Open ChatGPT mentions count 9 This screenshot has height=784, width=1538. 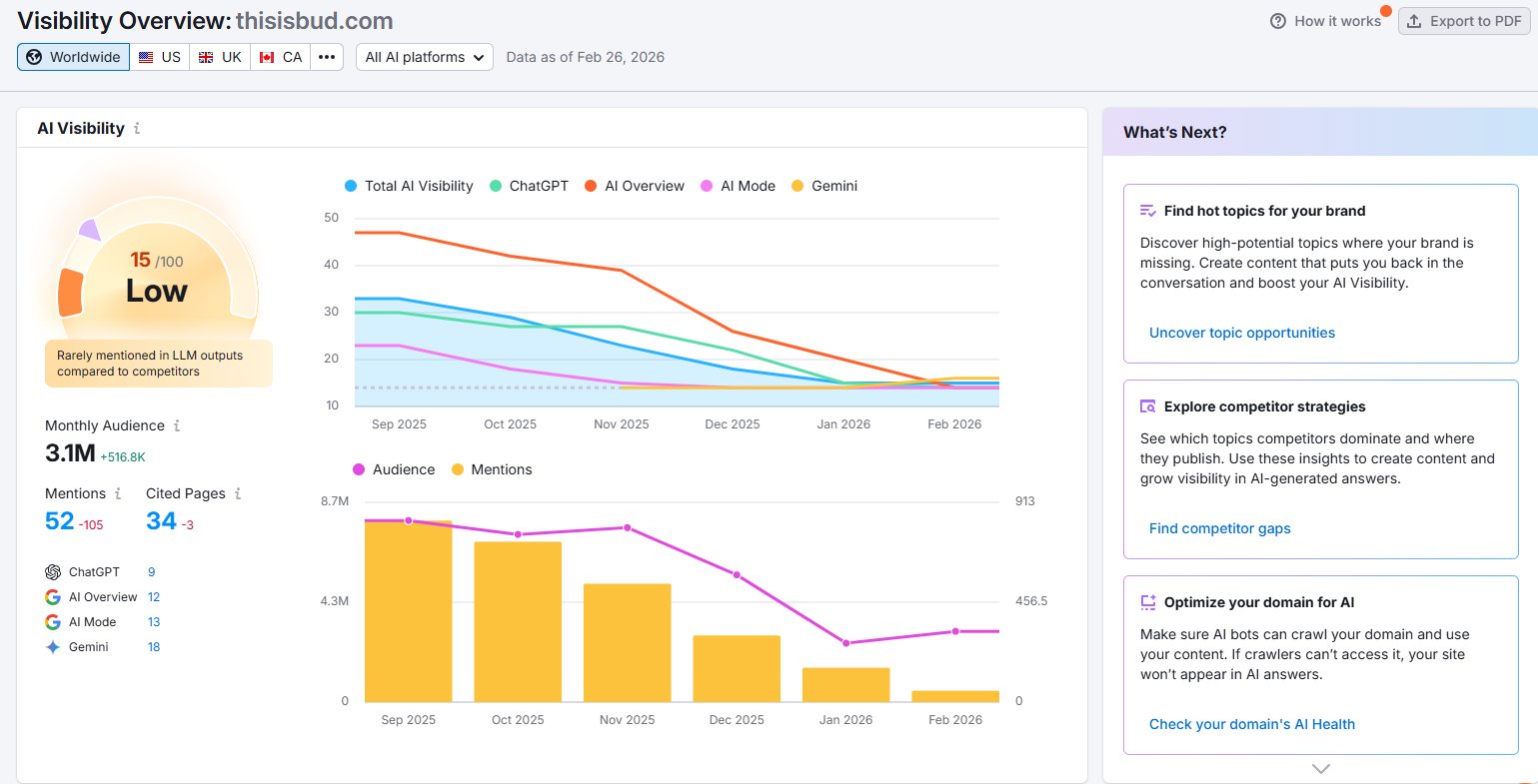(152, 572)
